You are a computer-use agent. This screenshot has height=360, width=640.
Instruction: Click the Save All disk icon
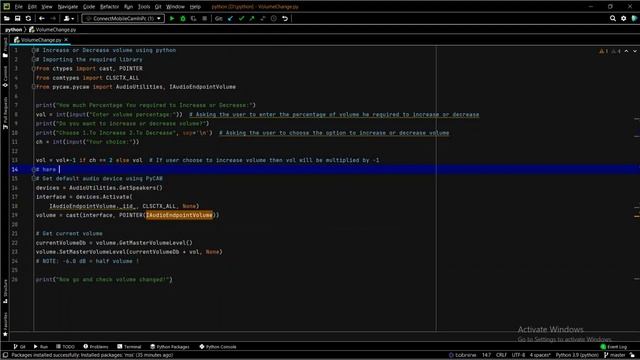18,18
